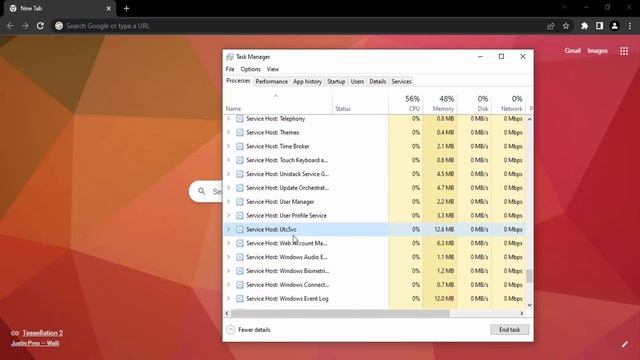Sort by Status column header

(x=360, y=103)
